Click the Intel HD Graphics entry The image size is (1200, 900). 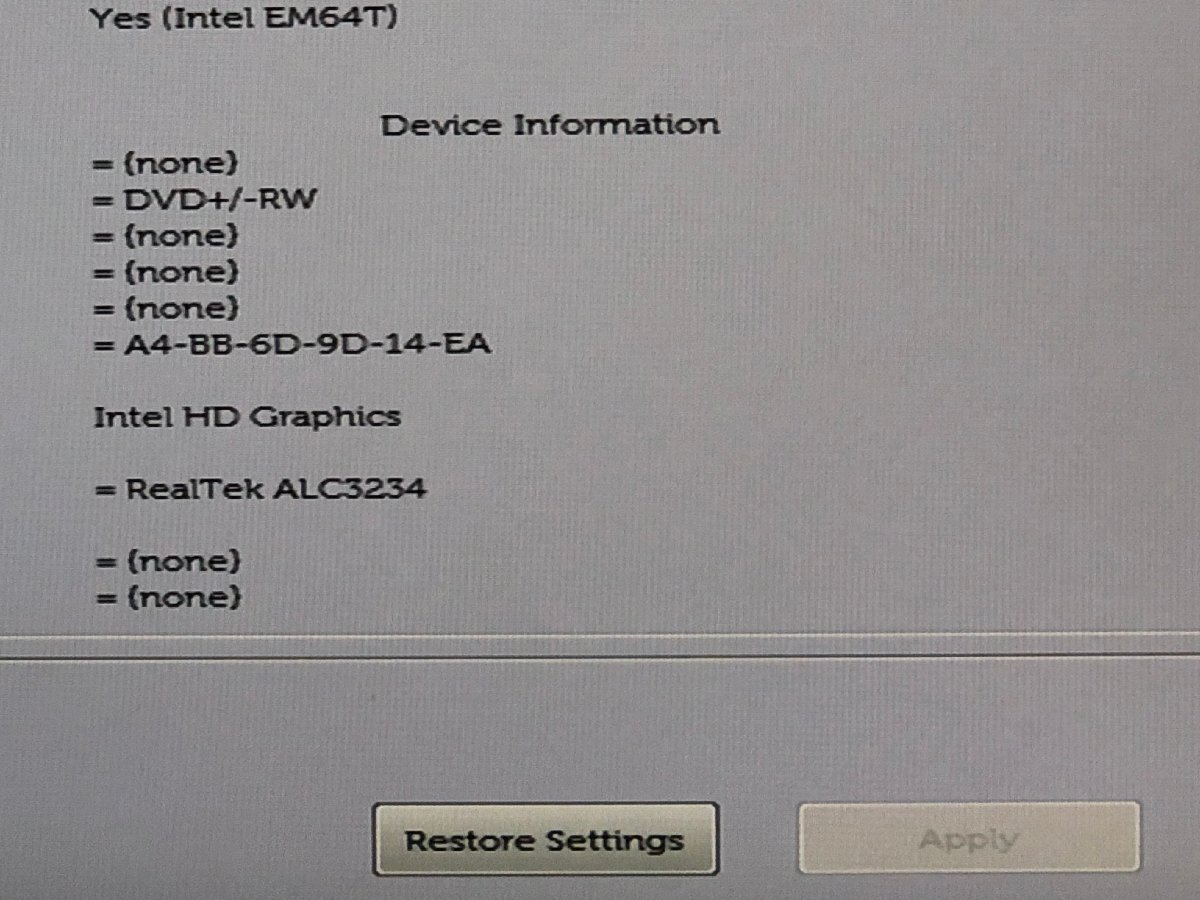pos(247,417)
